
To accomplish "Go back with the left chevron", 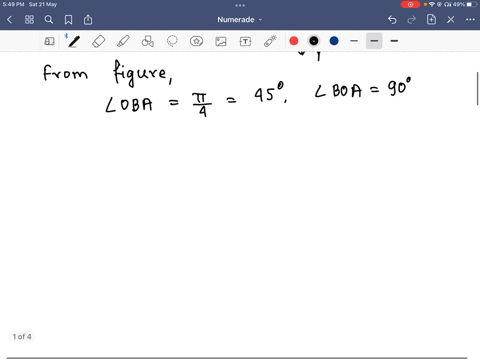I will tap(9, 20).
